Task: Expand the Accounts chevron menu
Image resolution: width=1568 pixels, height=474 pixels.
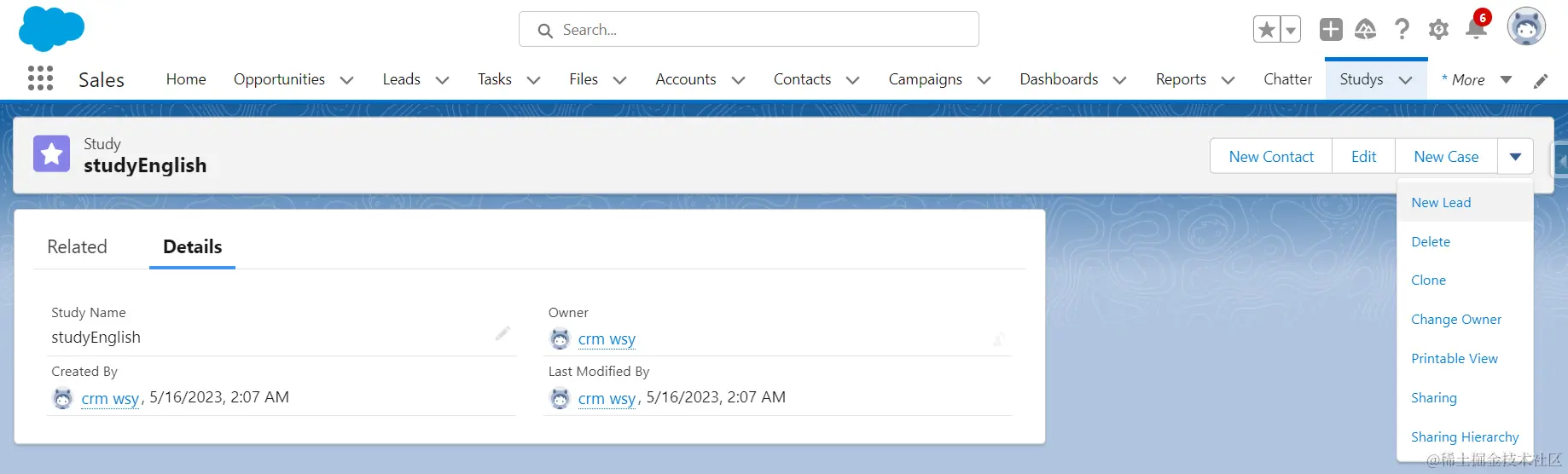Action: pos(738,80)
